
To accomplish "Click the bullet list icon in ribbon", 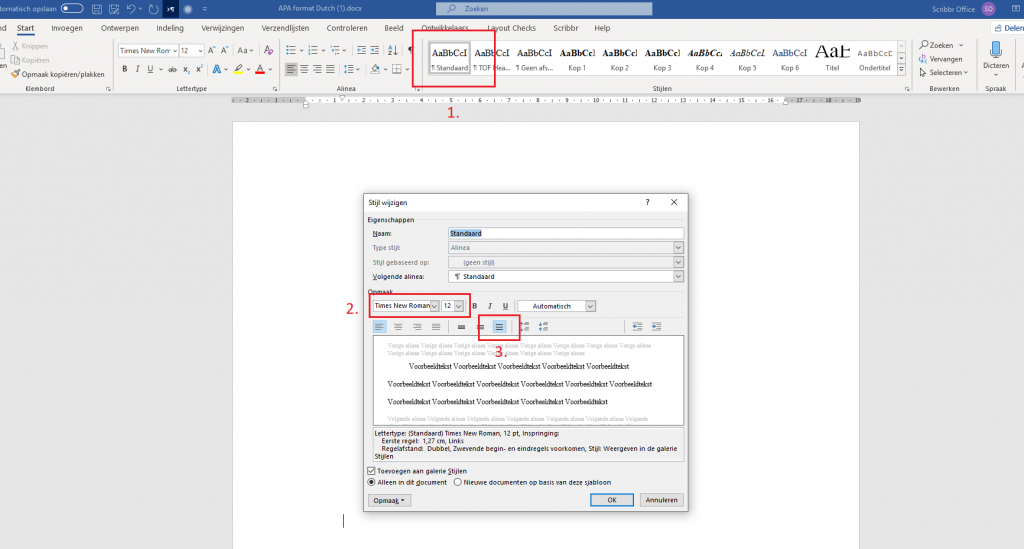I will tap(291, 50).
